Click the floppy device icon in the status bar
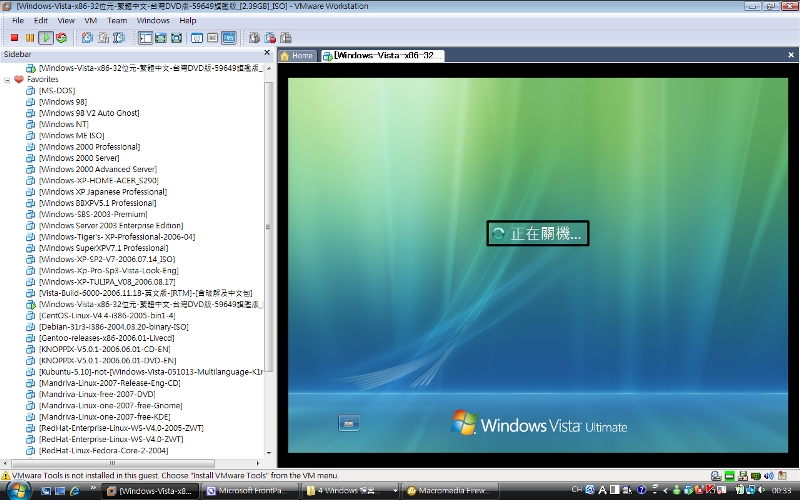Image resolution: width=800 pixels, height=500 pixels. click(743, 476)
